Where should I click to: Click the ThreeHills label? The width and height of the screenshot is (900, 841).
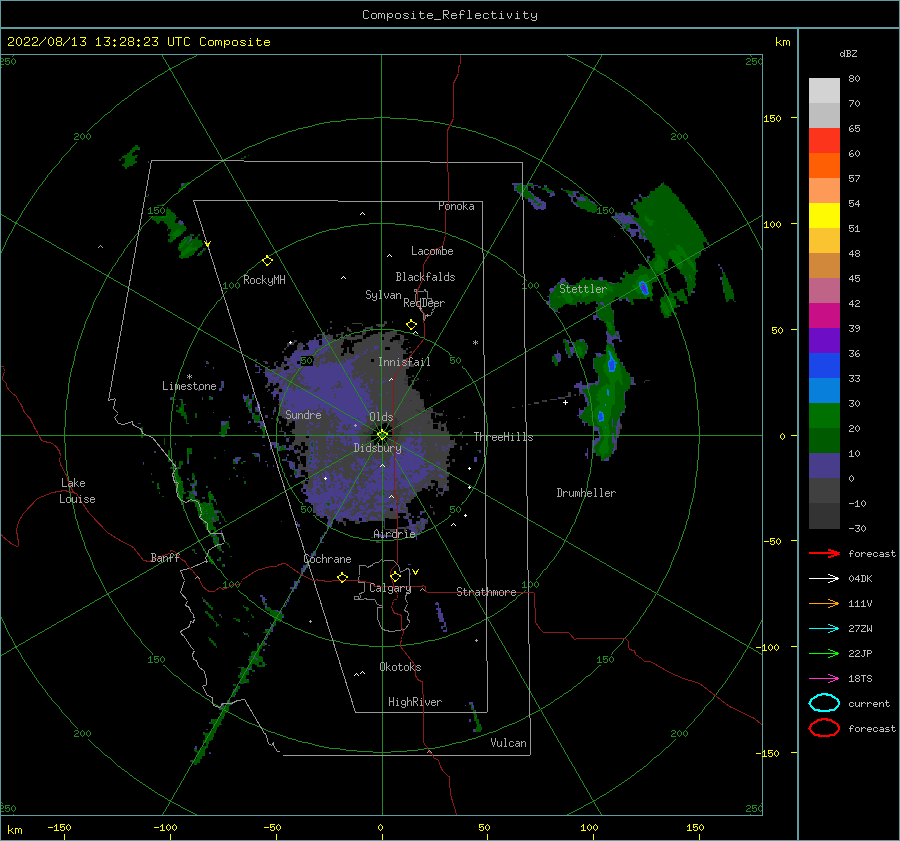[x=503, y=437]
